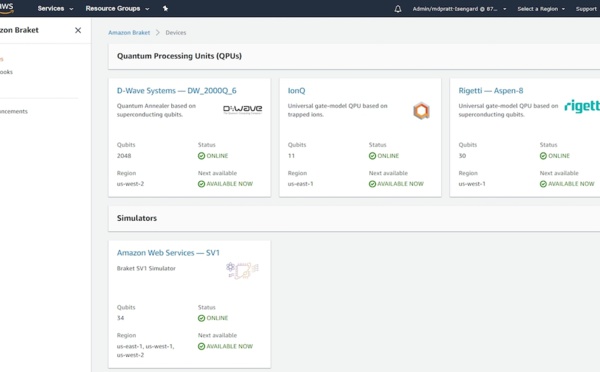The height and width of the screenshot is (372, 600).
Task: Click the Rigetti superconducting qubits description
Action: pos(508,110)
